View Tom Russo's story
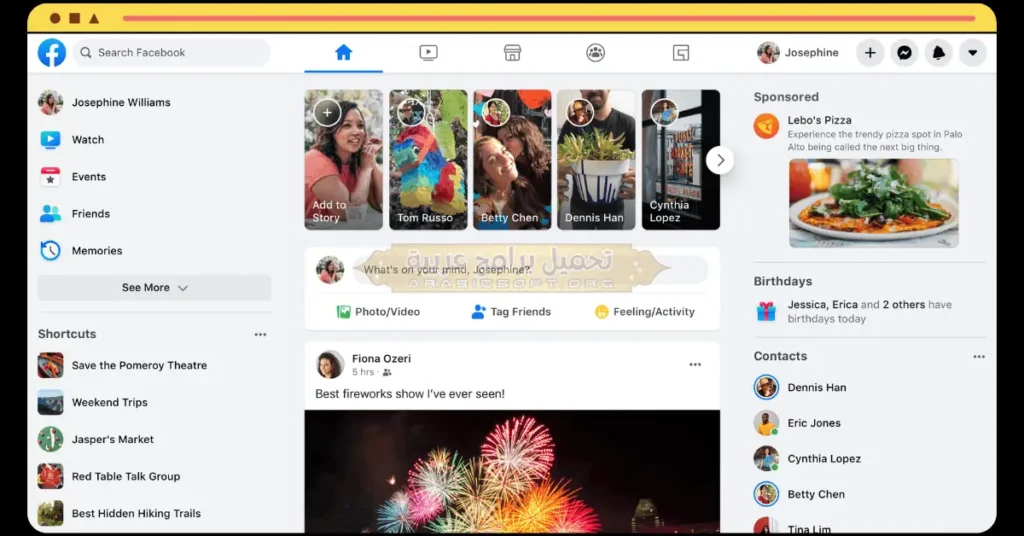The image size is (1024, 536). tap(428, 160)
